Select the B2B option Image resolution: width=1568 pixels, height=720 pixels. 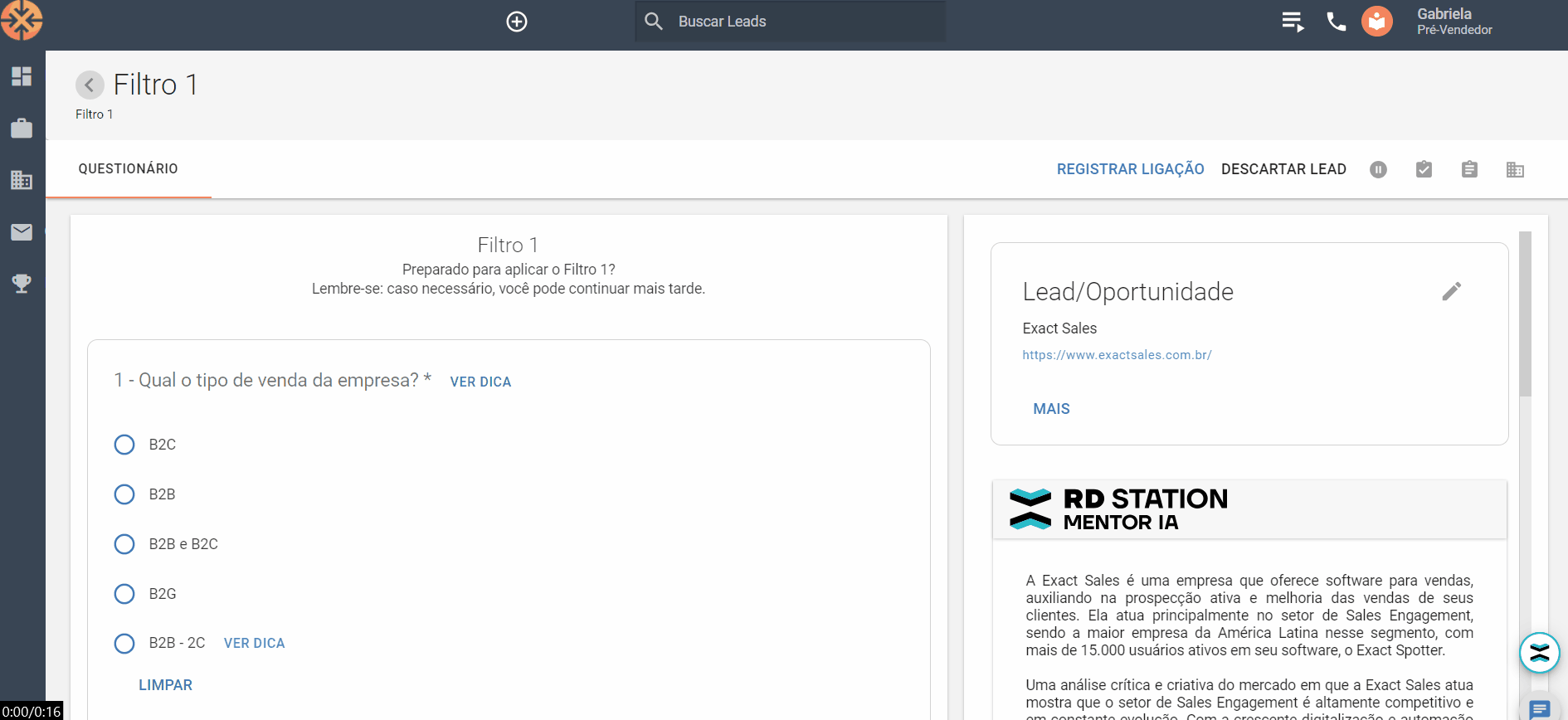click(124, 494)
